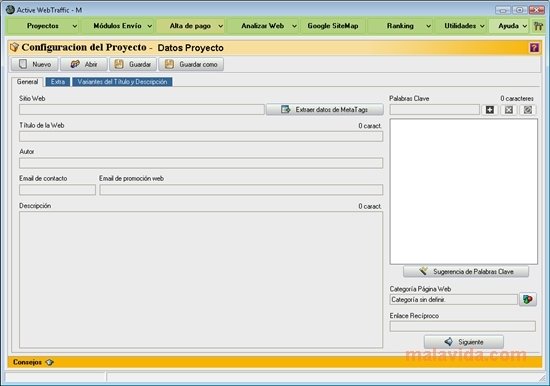The image size is (550, 386).
Task: Open the Módulos Envío menu
Action: coord(118,26)
